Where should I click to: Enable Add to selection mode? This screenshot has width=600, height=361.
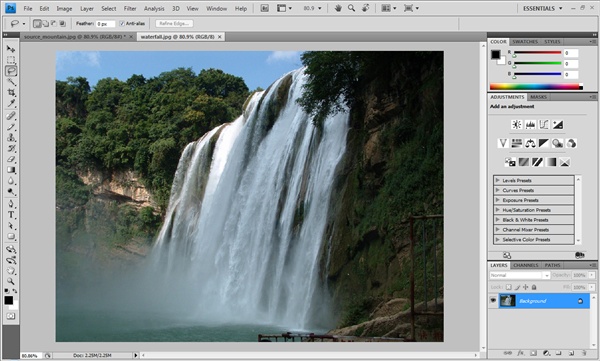point(46,24)
